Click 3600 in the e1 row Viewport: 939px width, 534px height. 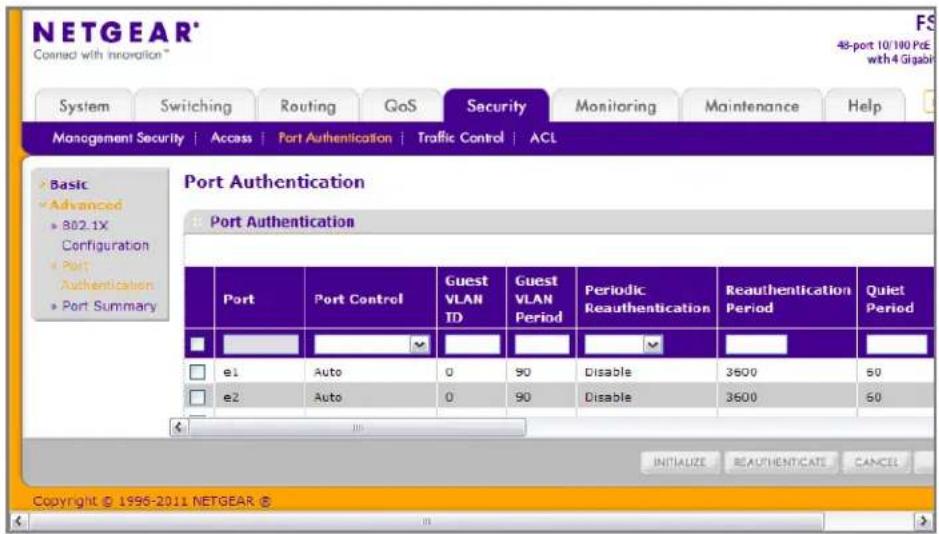[x=741, y=372]
